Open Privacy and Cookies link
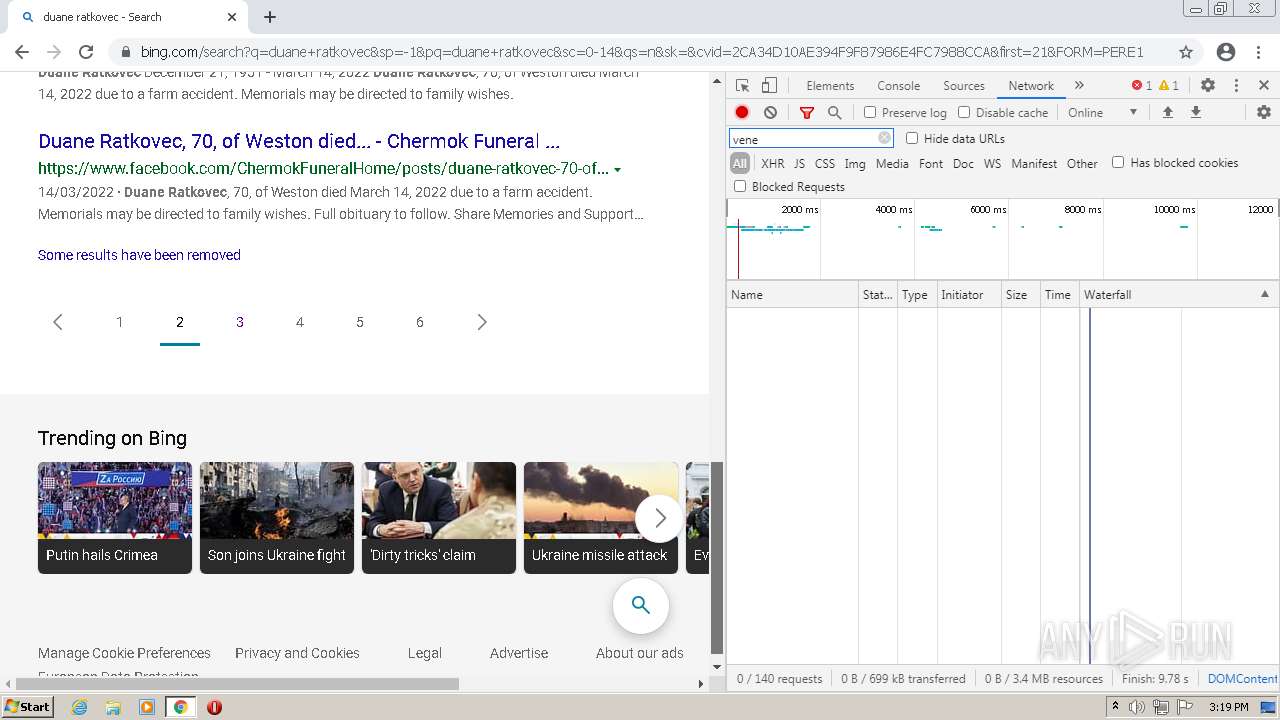 297,653
